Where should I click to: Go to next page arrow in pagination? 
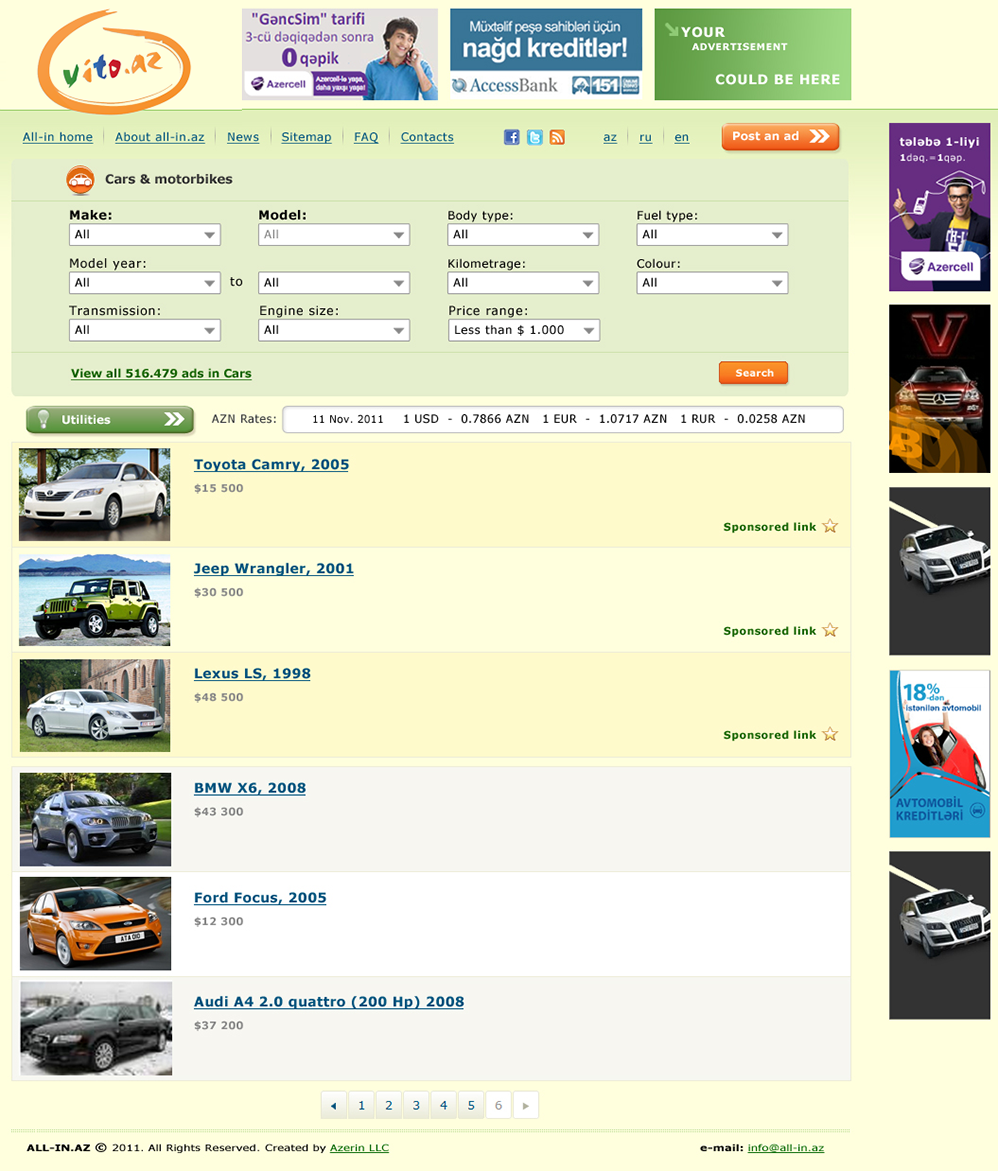tap(526, 1105)
